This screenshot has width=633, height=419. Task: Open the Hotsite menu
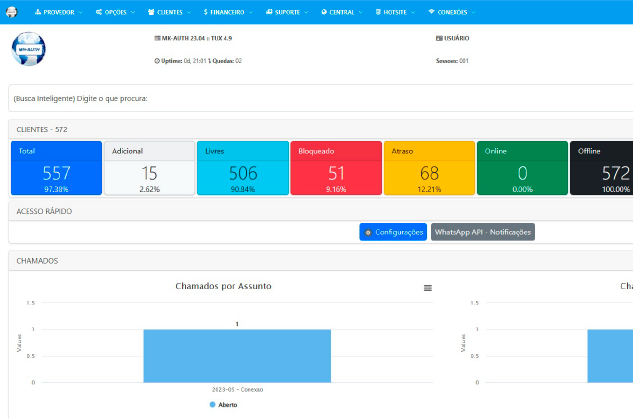click(395, 12)
